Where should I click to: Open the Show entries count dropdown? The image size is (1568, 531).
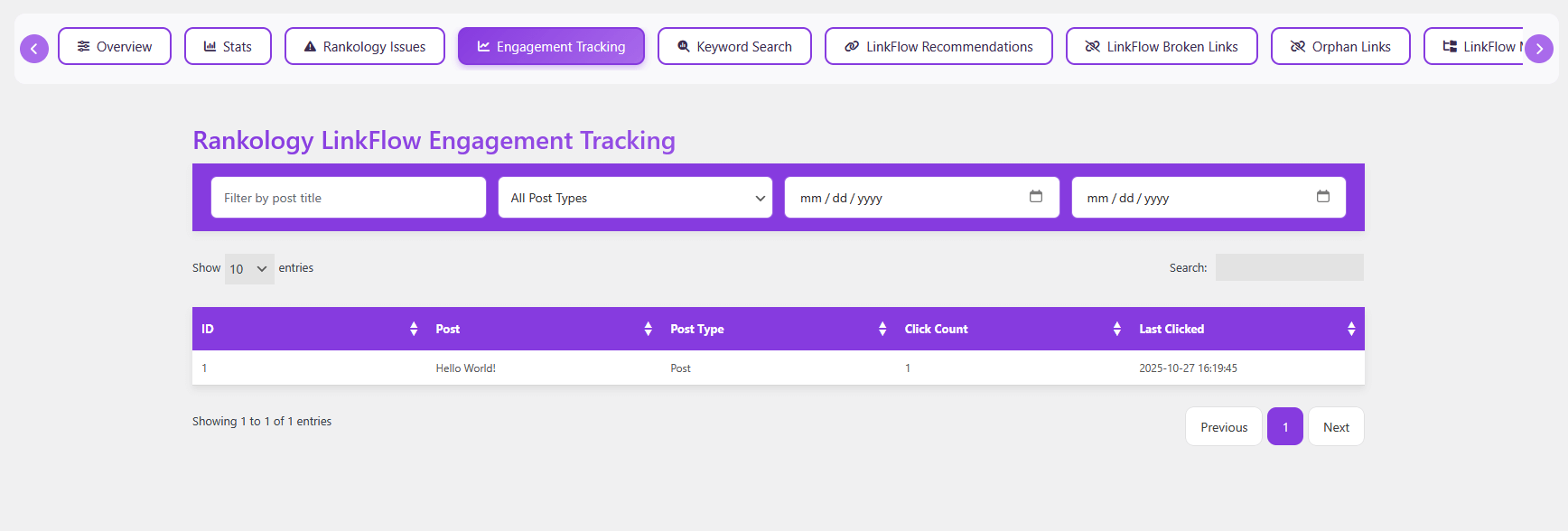249,269
